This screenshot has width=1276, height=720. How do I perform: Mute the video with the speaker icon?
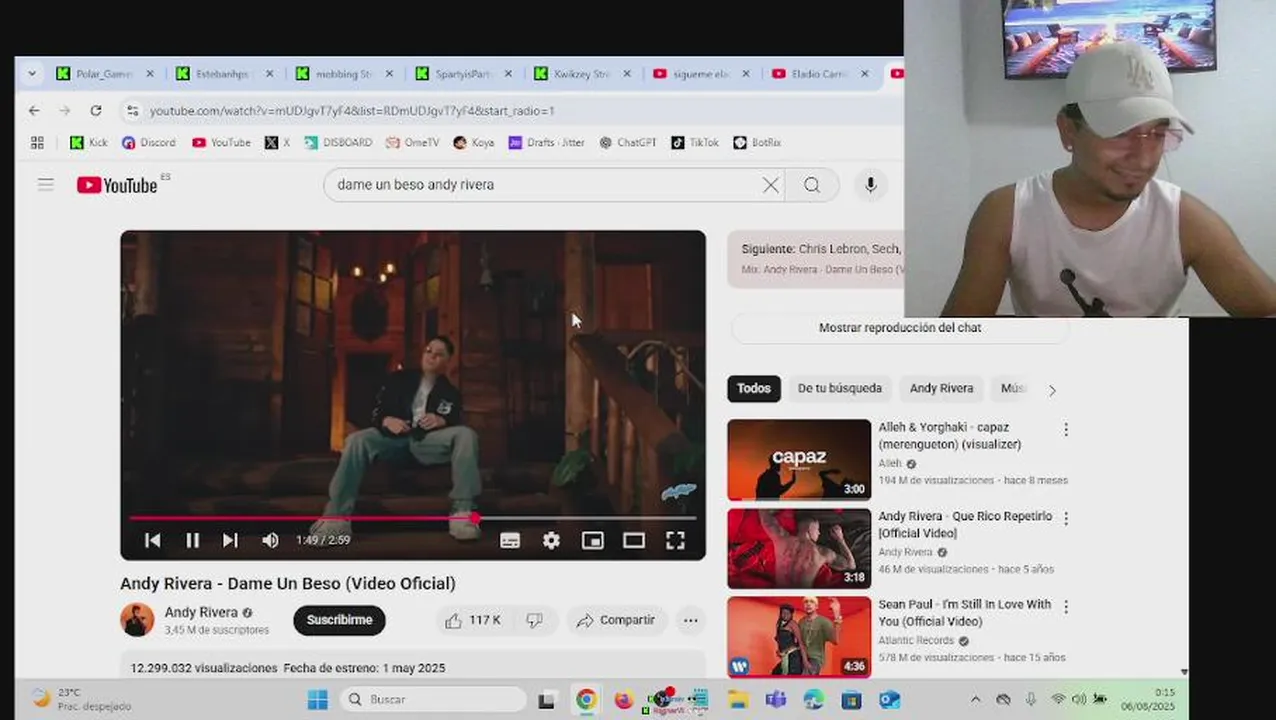tap(270, 540)
